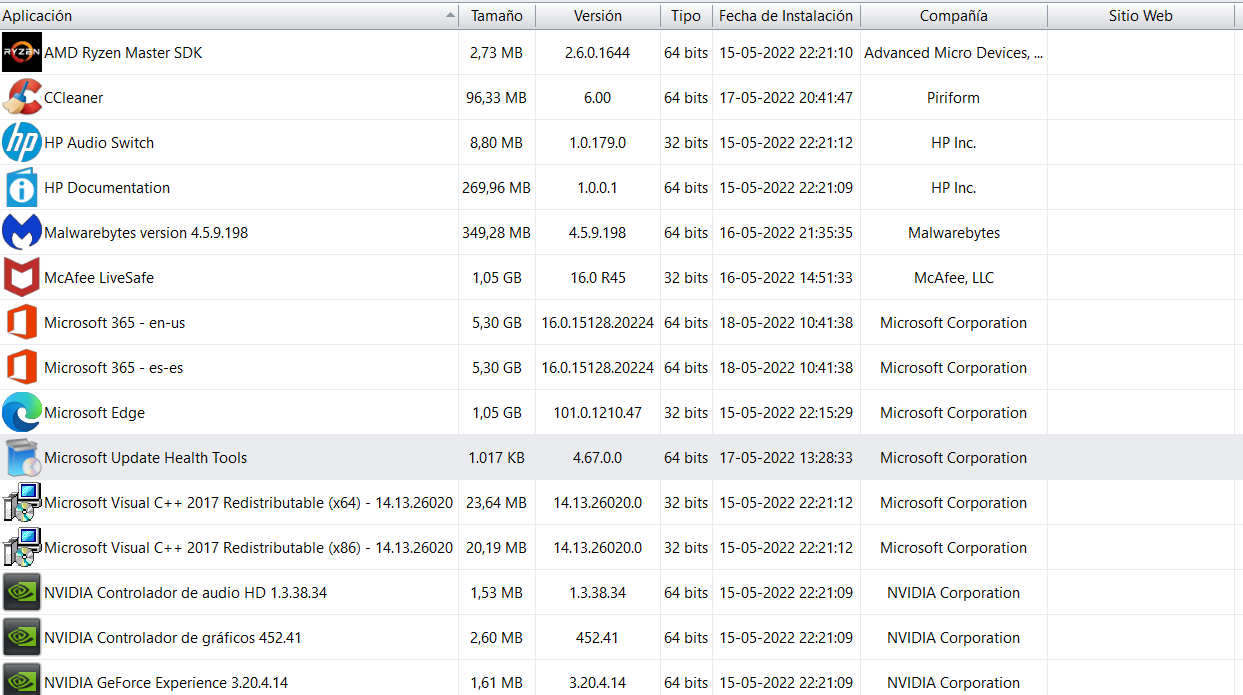Sort by the Versión column header

click(598, 16)
